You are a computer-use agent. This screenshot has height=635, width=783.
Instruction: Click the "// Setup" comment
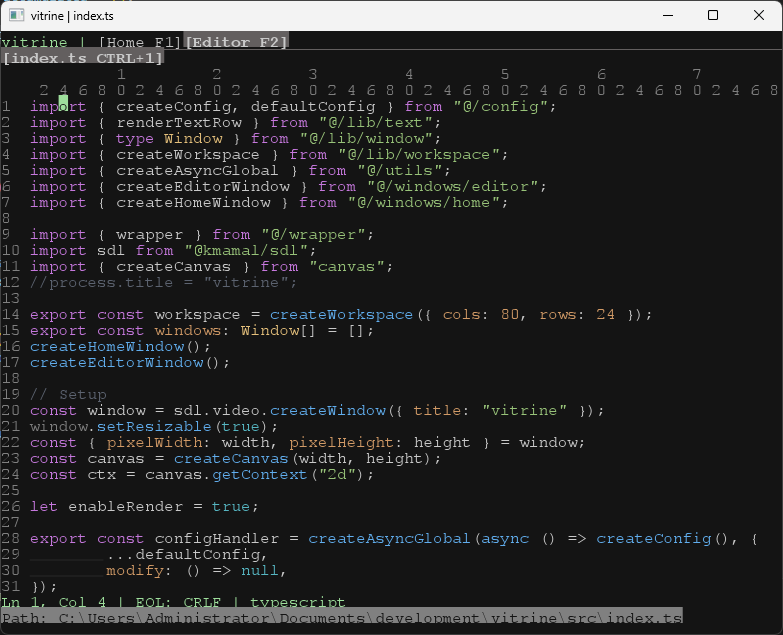click(68, 394)
